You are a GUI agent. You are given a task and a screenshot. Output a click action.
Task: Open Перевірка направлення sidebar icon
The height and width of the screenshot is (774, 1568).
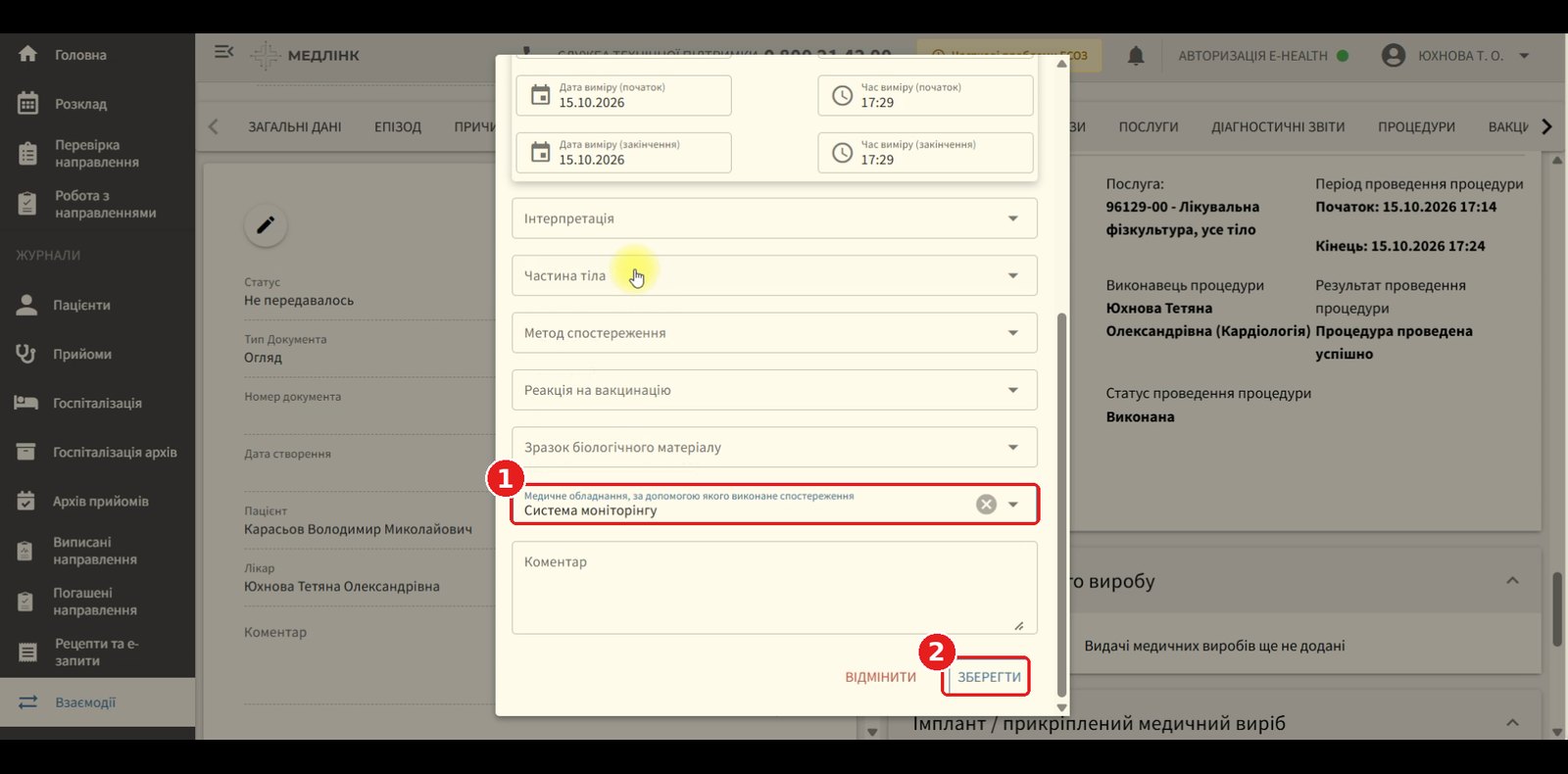tap(27, 154)
